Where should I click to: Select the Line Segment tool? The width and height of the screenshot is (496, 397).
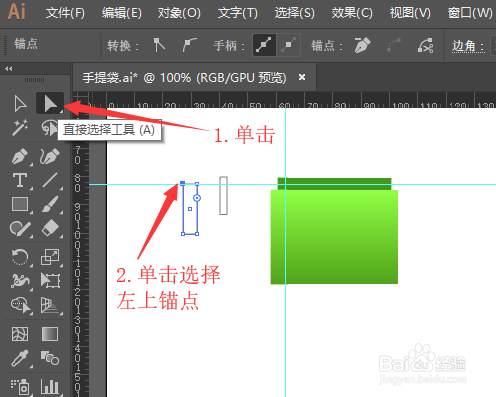[50, 180]
